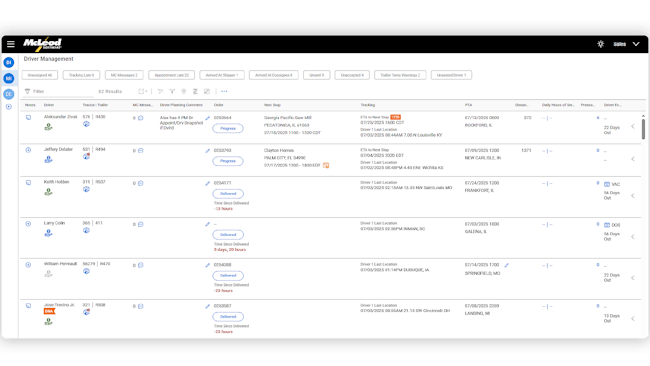The width and height of the screenshot is (650, 366).
Task: Sort by the Order column header
Action: 218,105
